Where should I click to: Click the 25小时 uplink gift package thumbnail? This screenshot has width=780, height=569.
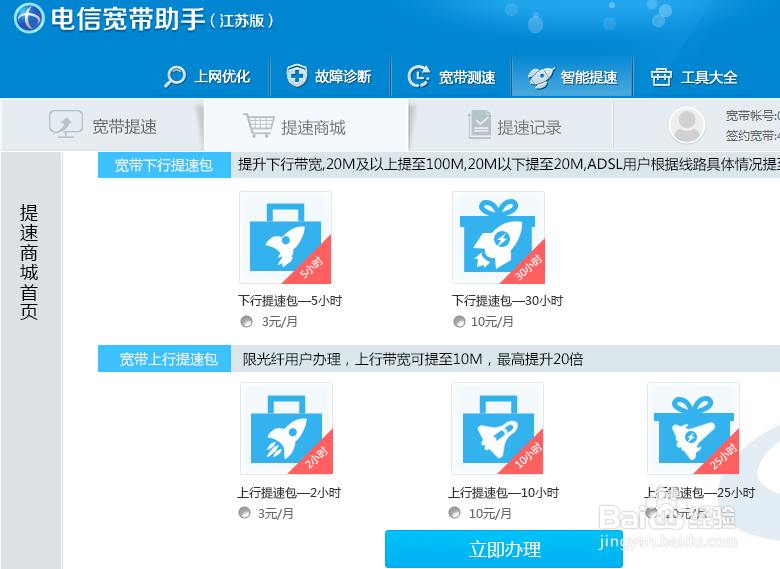(x=693, y=428)
